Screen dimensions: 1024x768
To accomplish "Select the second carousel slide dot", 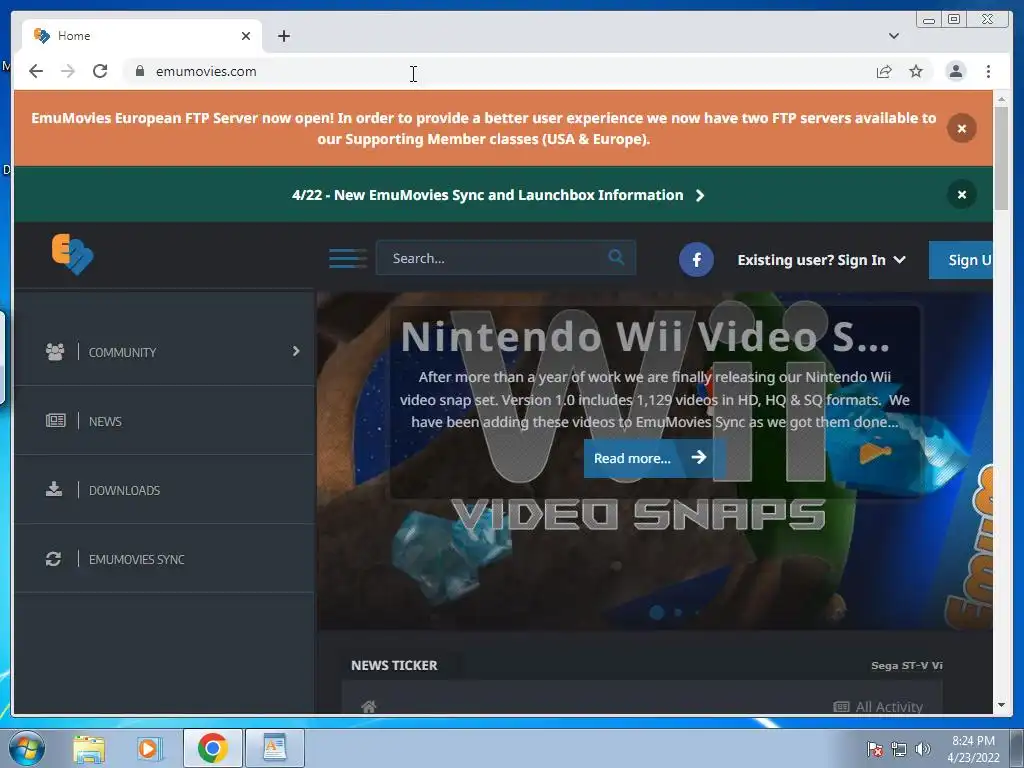I will click(679, 612).
